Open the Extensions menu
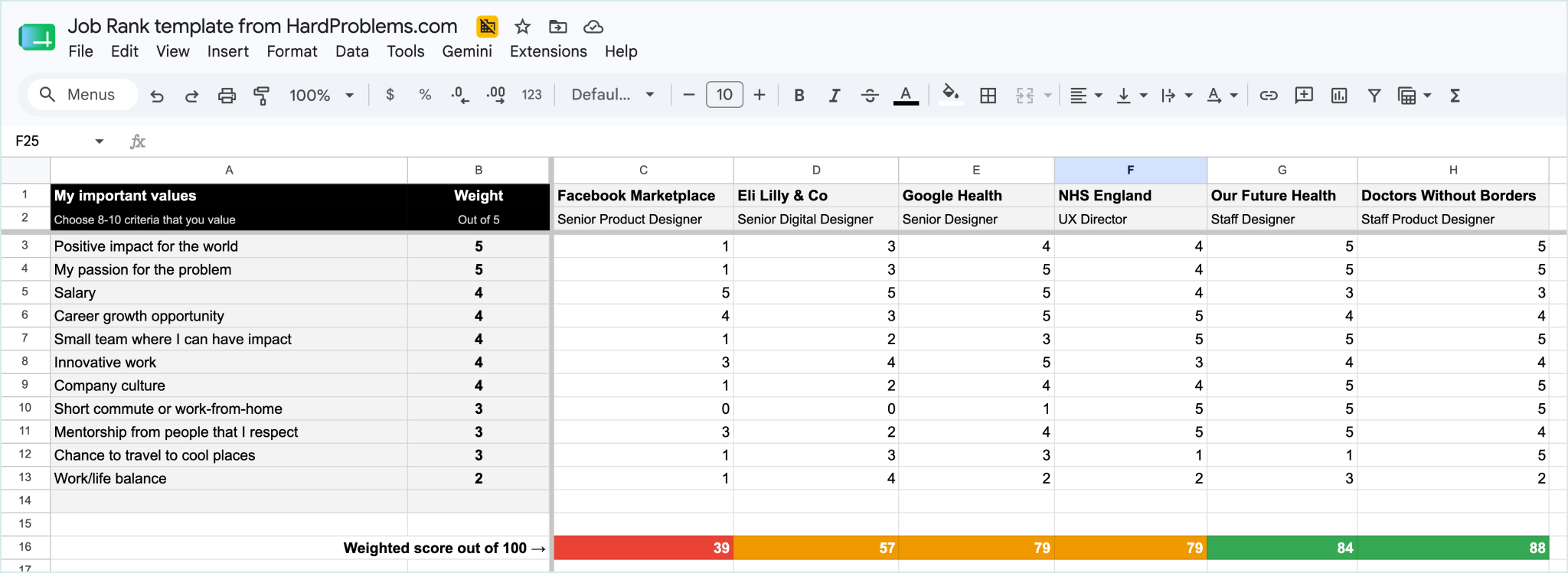The width and height of the screenshot is (1568, 573). tap(548, 51)
